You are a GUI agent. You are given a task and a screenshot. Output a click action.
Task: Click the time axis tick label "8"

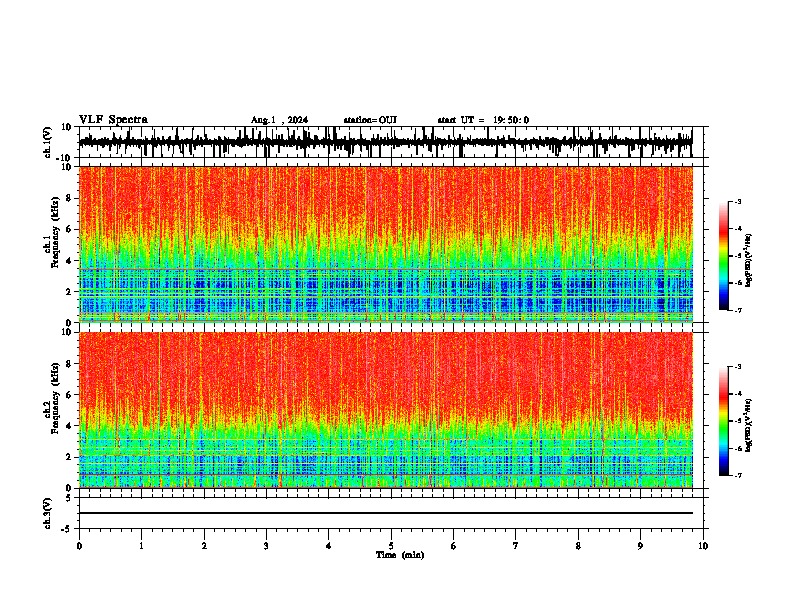pos(578,546)
